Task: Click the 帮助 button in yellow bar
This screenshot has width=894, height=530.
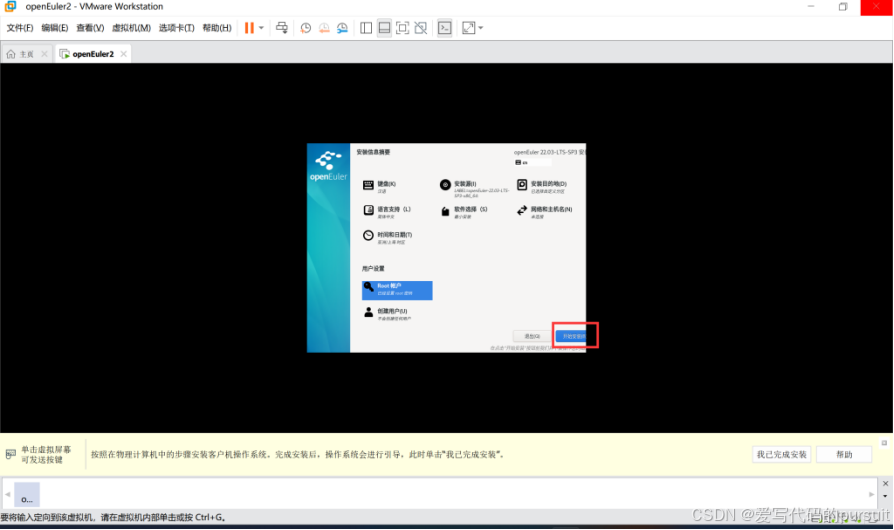Action: pyautogui.click(x=844, y=454)
